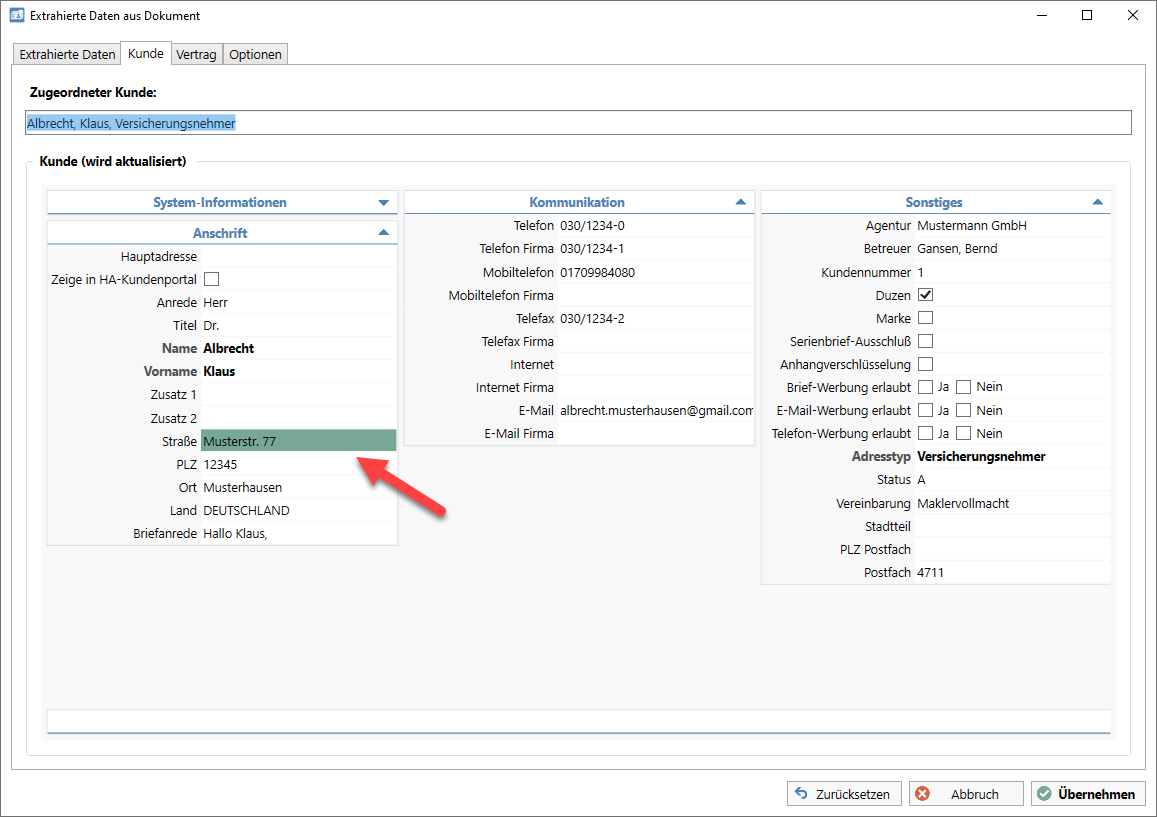Click the green checkmark icon on Übernehmen

click(1044, 794)
